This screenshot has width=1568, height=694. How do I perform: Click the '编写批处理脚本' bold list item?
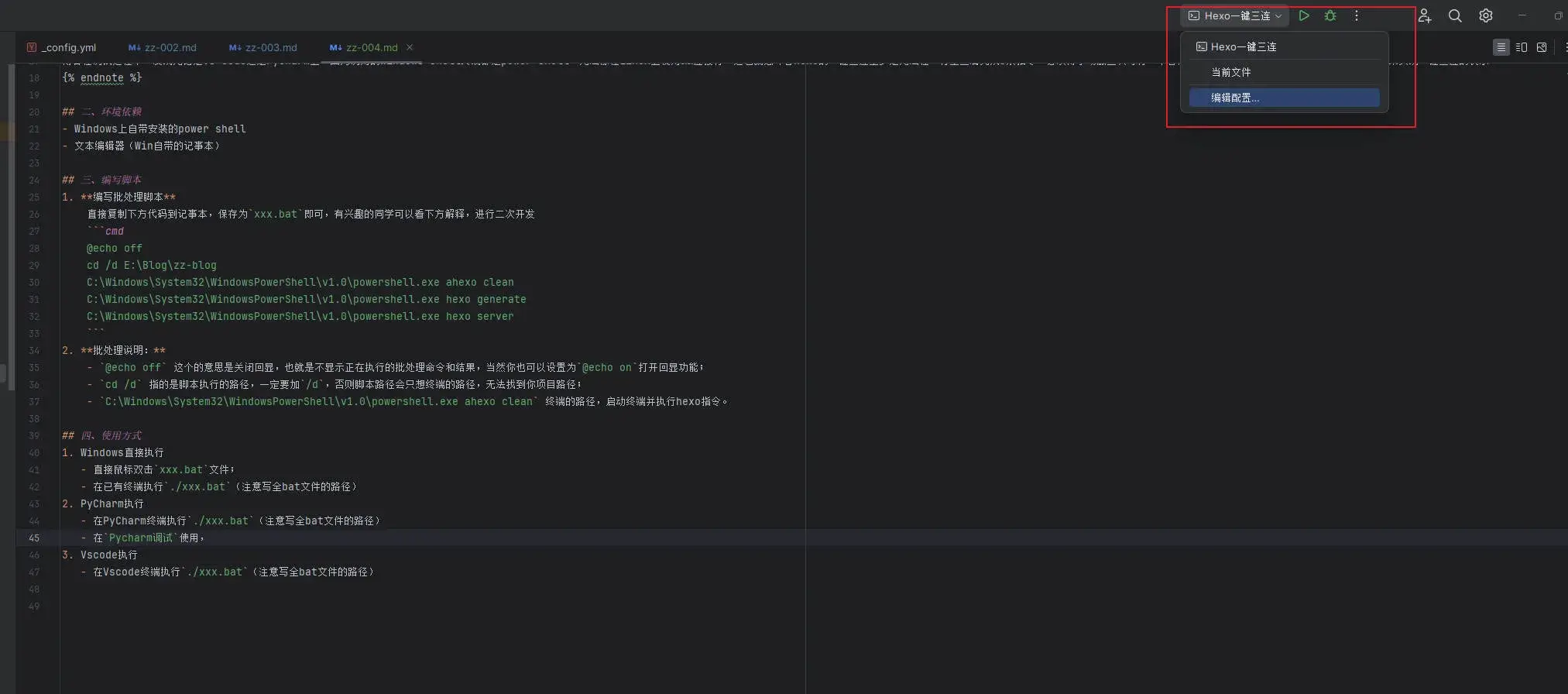click(x=119, y=197)
